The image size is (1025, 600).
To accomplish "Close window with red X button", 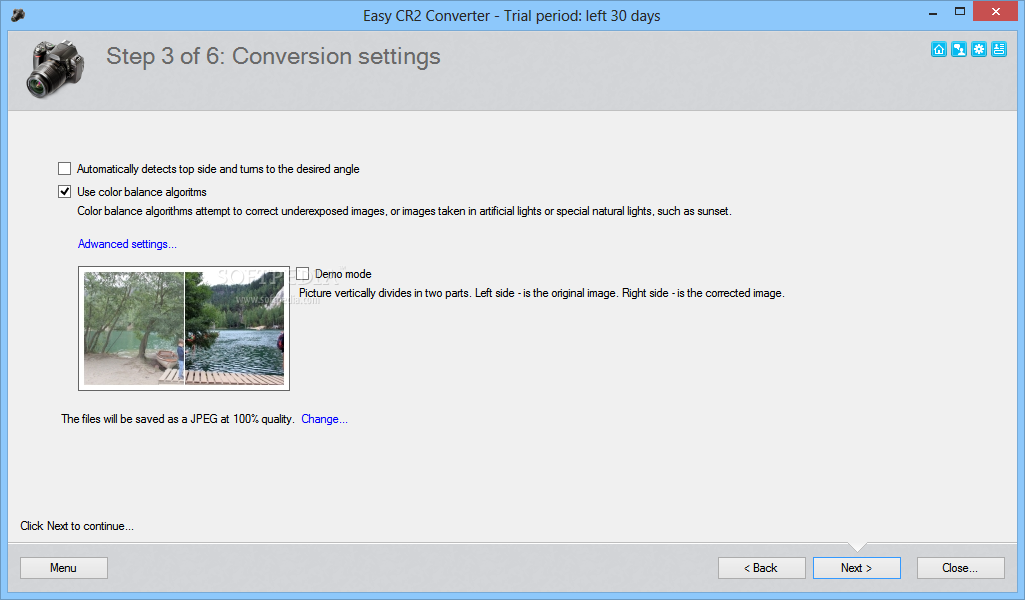I will (996, 11).
